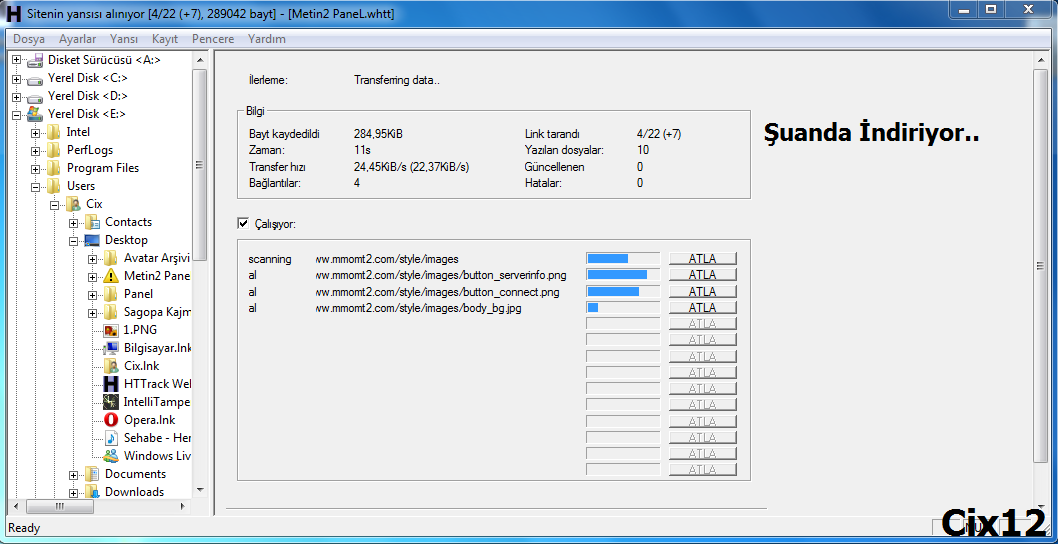Select the Yerel Disk D: drive icon
The height and width of the screenshot is (544, 1058).
pos(36,97)
